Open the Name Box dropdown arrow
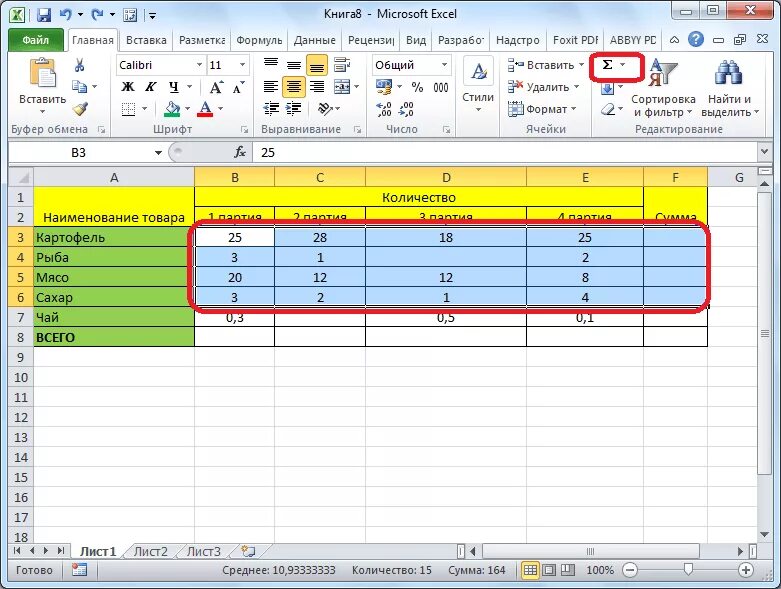781x589 pixels. coord(158,152)
